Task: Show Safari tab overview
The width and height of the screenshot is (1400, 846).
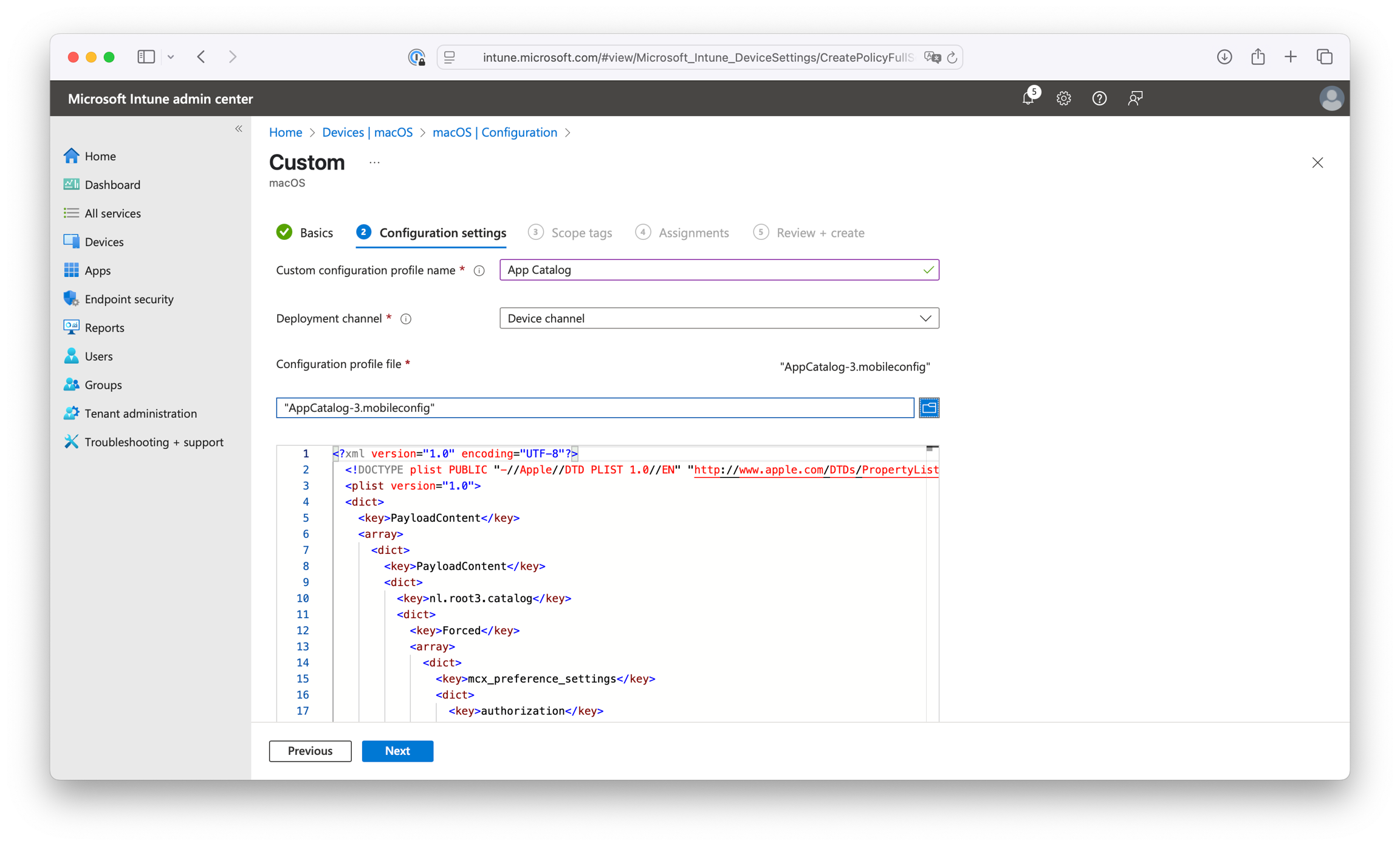Action: pos(1325,56)
